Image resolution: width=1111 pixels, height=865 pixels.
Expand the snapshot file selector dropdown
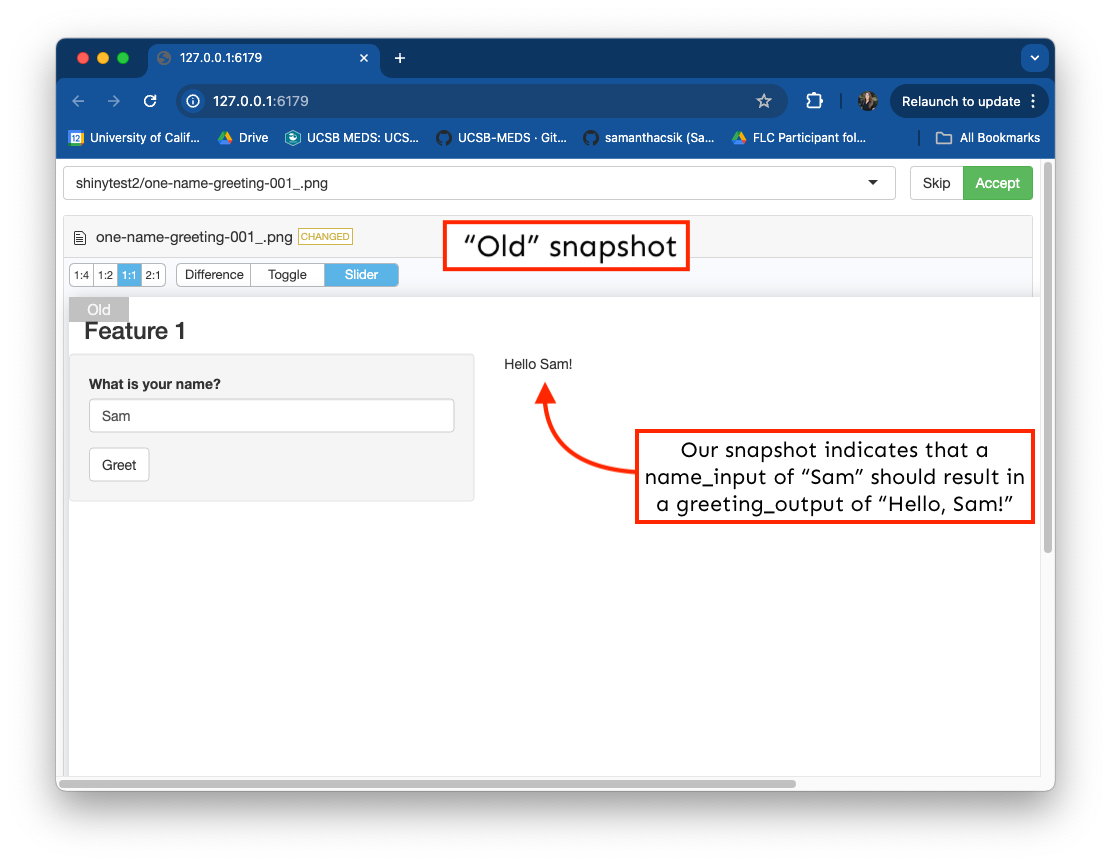pos(873,183)
